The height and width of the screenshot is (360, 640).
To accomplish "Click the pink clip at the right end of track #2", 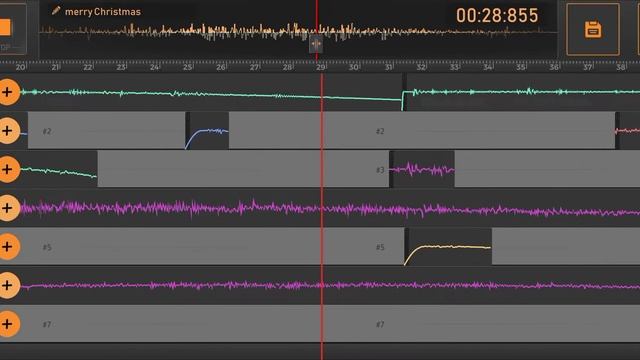I will [627, 131].
